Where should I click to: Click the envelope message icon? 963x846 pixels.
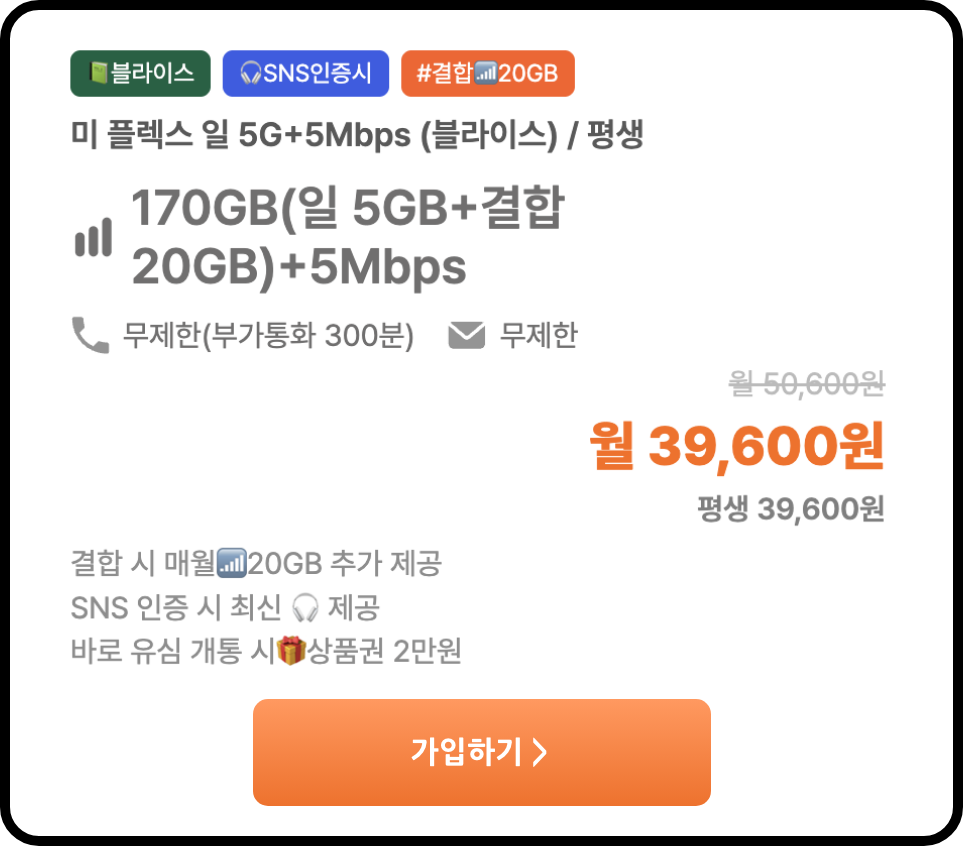click(467, 335)
